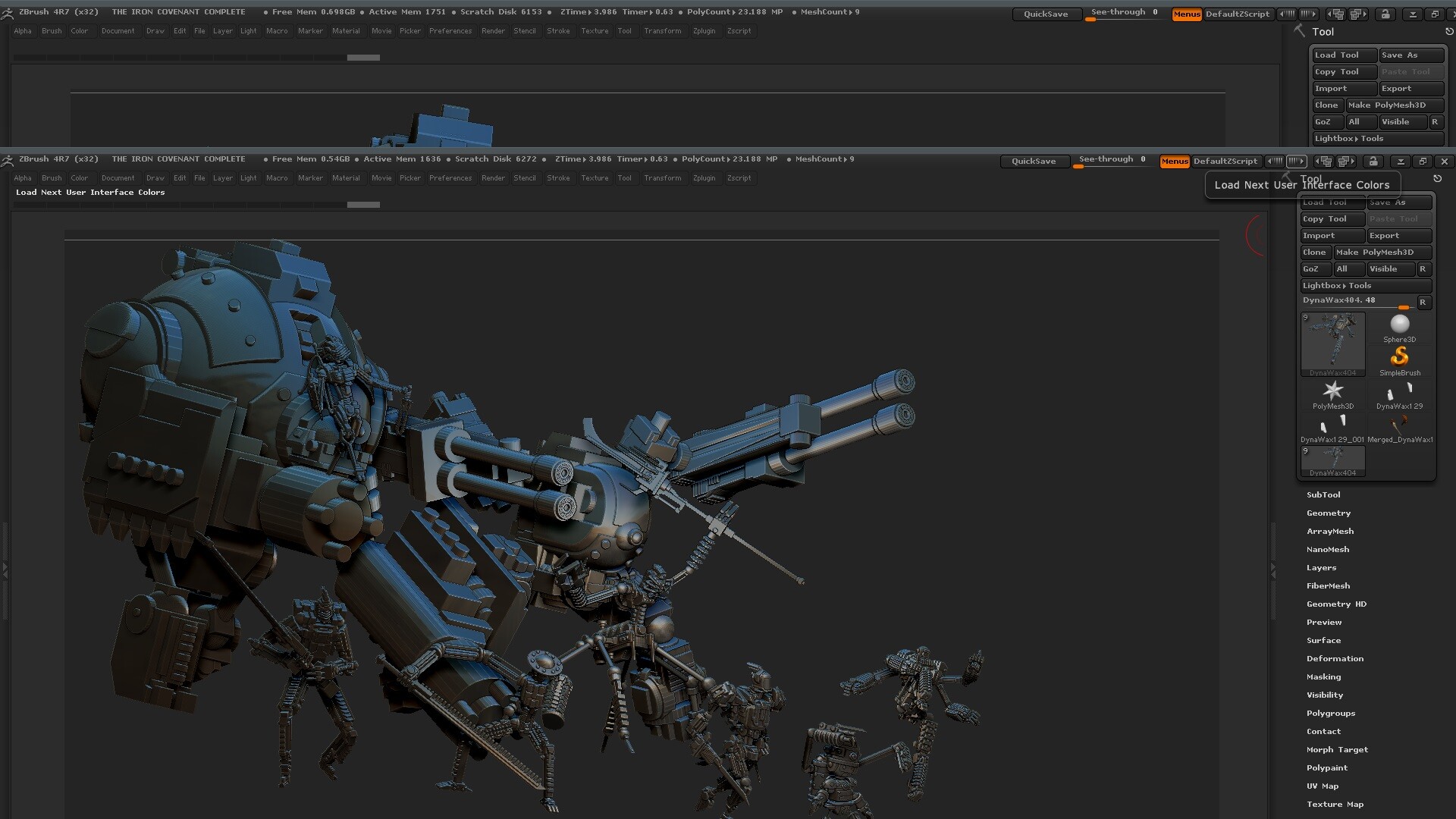The width and height of the screenshot is (1456, 819).
Task: Load previous UI layout in back window
Action: pyautogui.click(x=1335, y=14)
